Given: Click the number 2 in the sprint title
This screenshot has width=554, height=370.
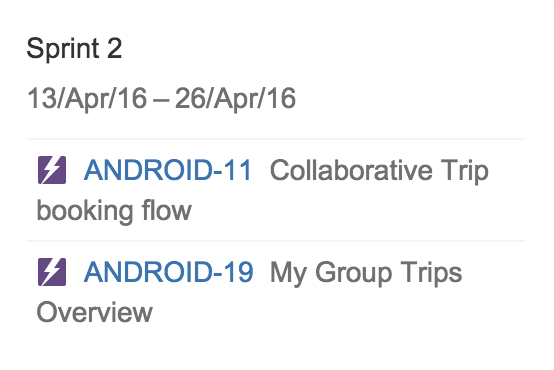Looking at the screenshot, I should (x=114, y=48).
